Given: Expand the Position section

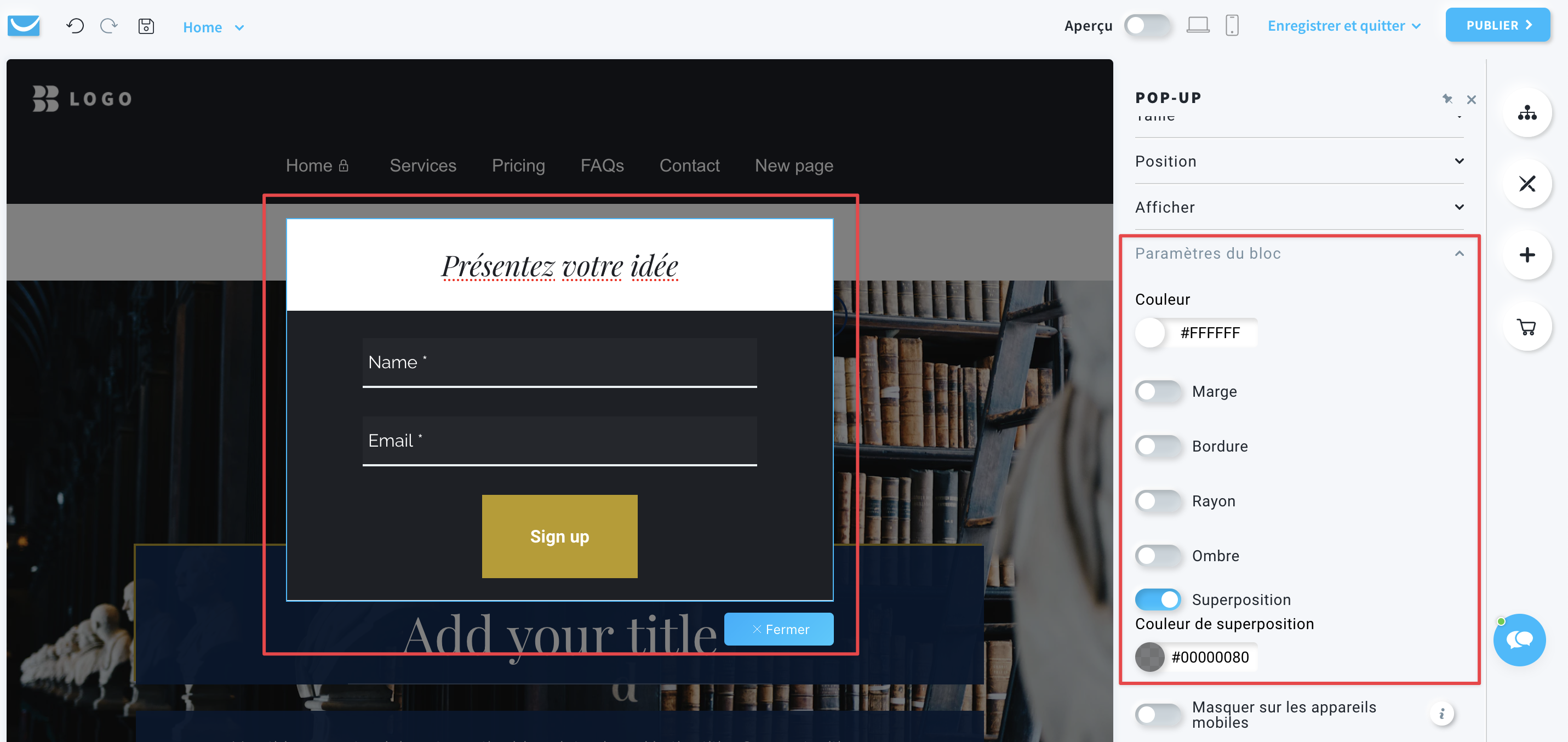Looking at the screenshot, I should point(1459,160).
